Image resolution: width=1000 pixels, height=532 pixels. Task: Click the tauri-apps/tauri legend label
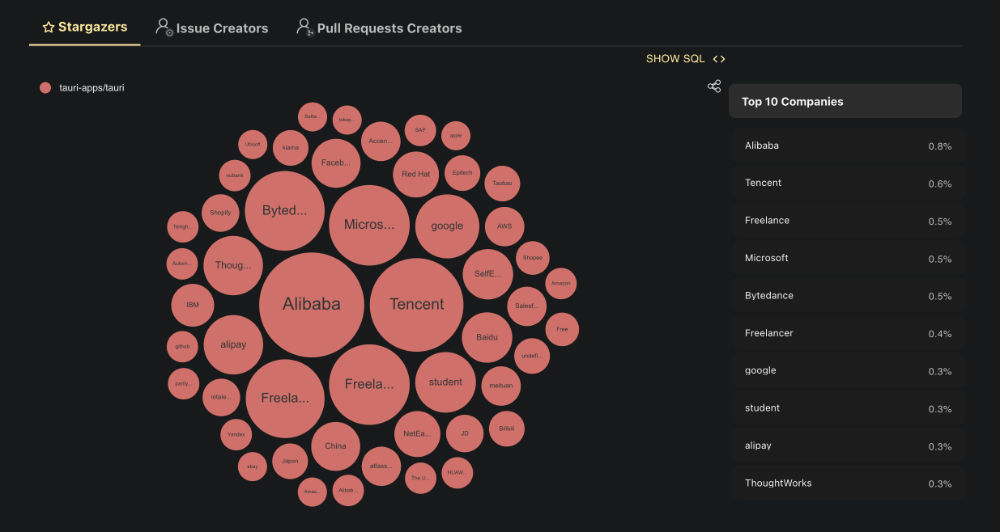[92, 88]
